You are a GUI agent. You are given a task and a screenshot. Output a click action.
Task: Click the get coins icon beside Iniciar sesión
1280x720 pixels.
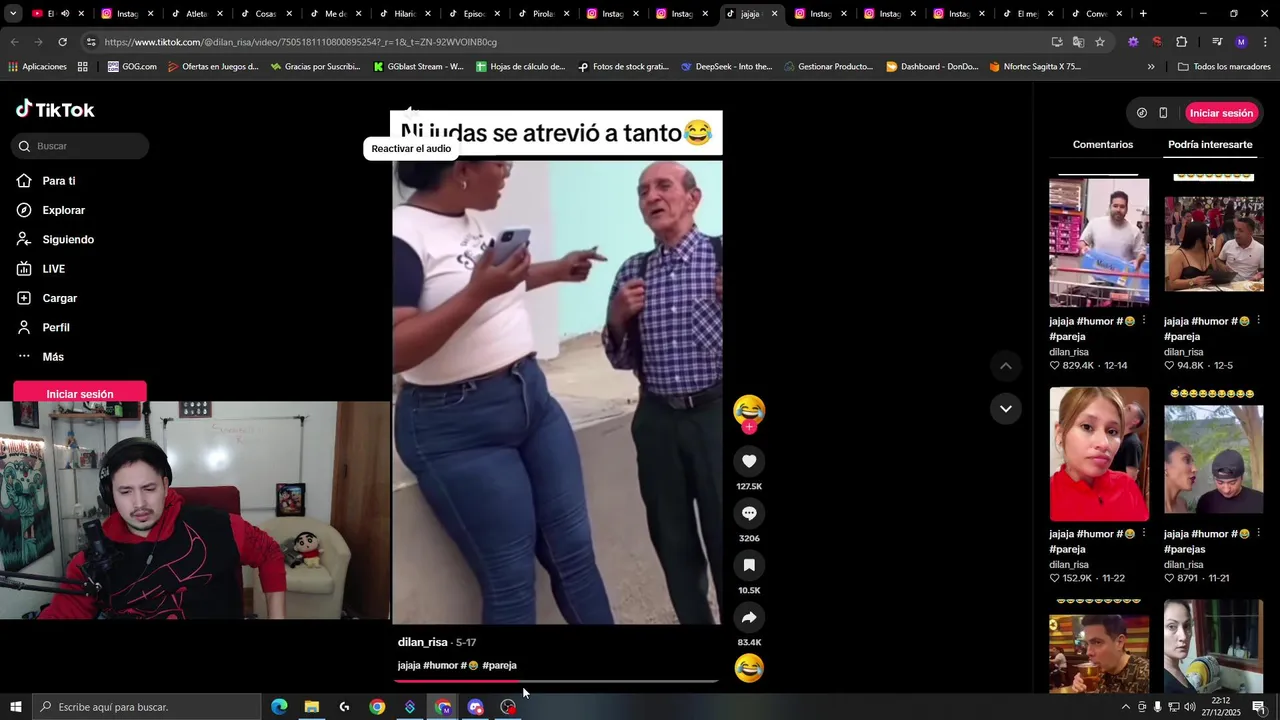[1142, 113]
